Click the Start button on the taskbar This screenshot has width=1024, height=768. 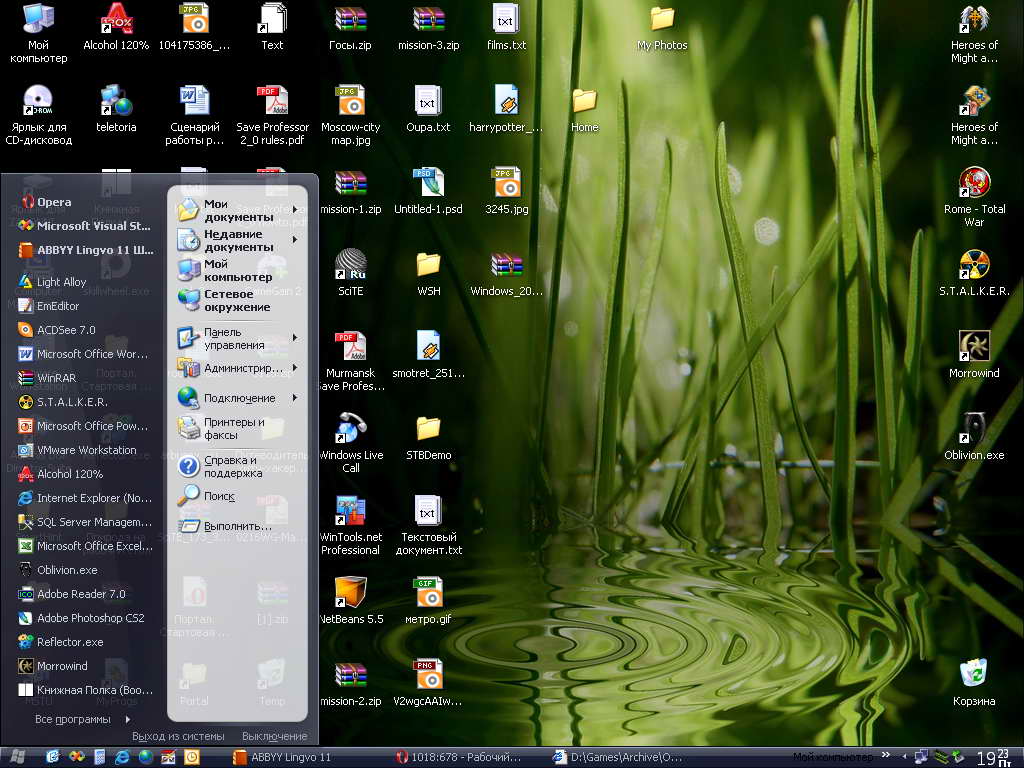(x=18, y=757)
